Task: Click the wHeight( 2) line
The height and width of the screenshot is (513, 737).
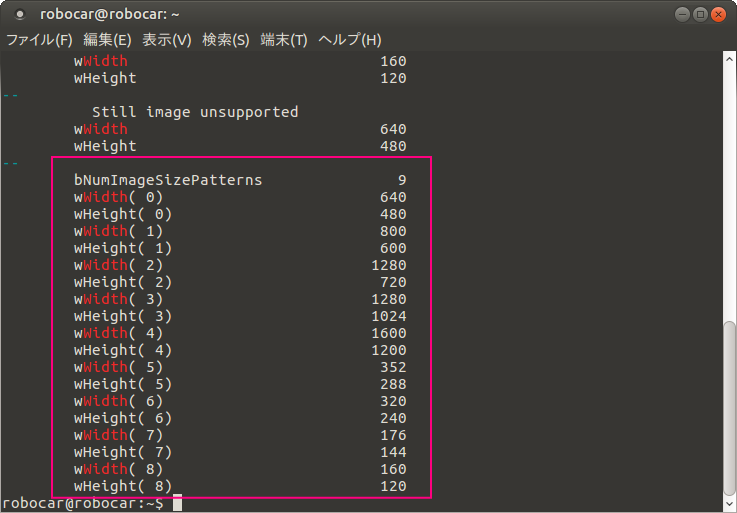Action: coord(240,282)
